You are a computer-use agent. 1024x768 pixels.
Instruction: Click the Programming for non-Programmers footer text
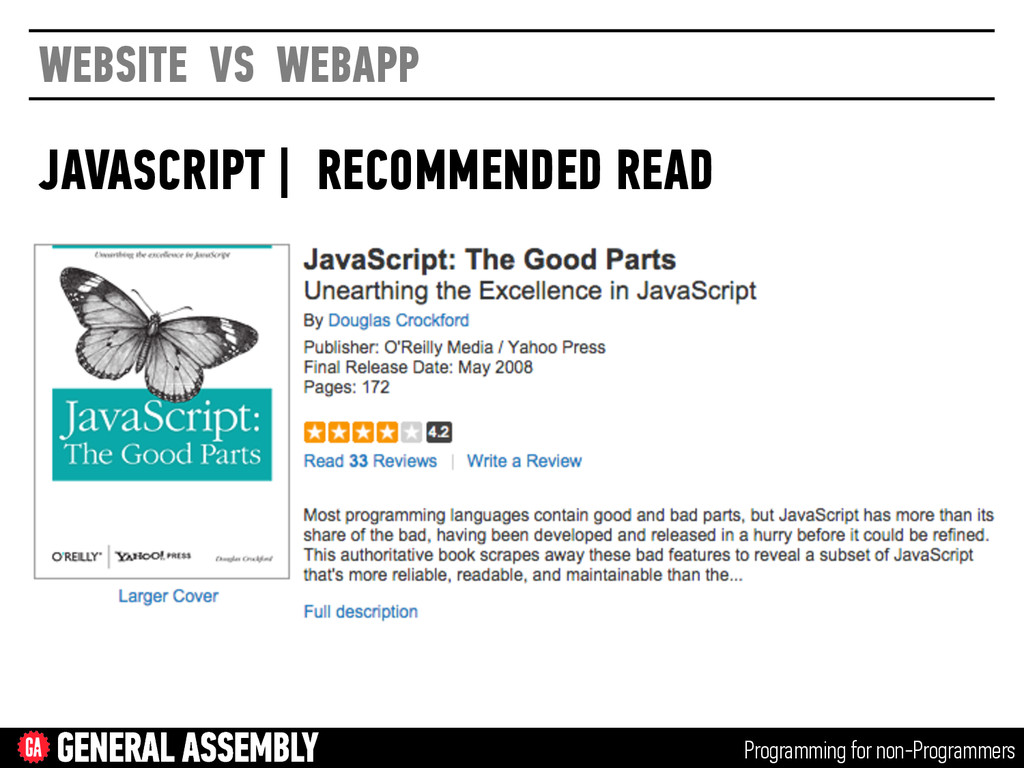point(879,750)
